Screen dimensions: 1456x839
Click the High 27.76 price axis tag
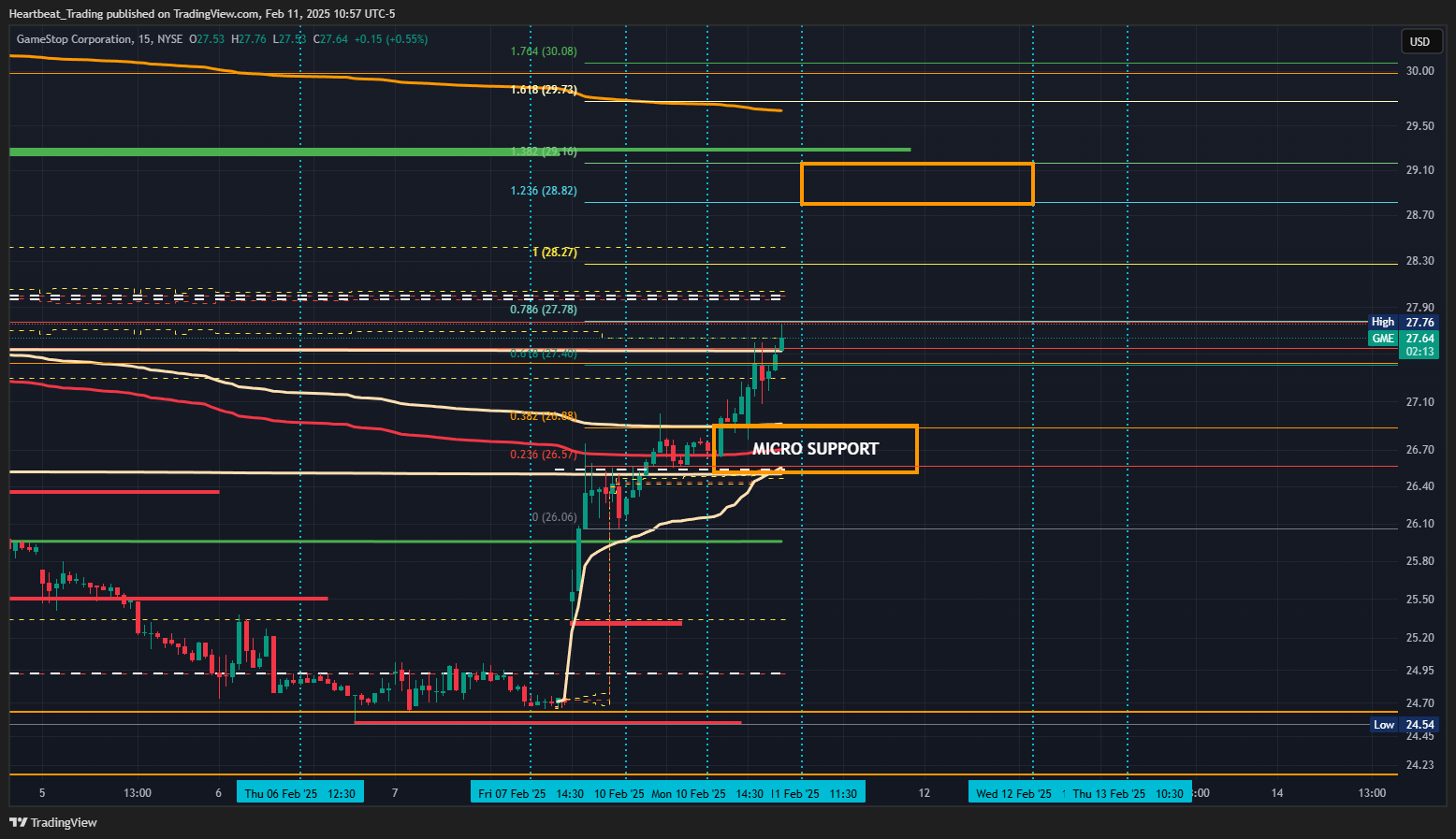[1404, 322]
